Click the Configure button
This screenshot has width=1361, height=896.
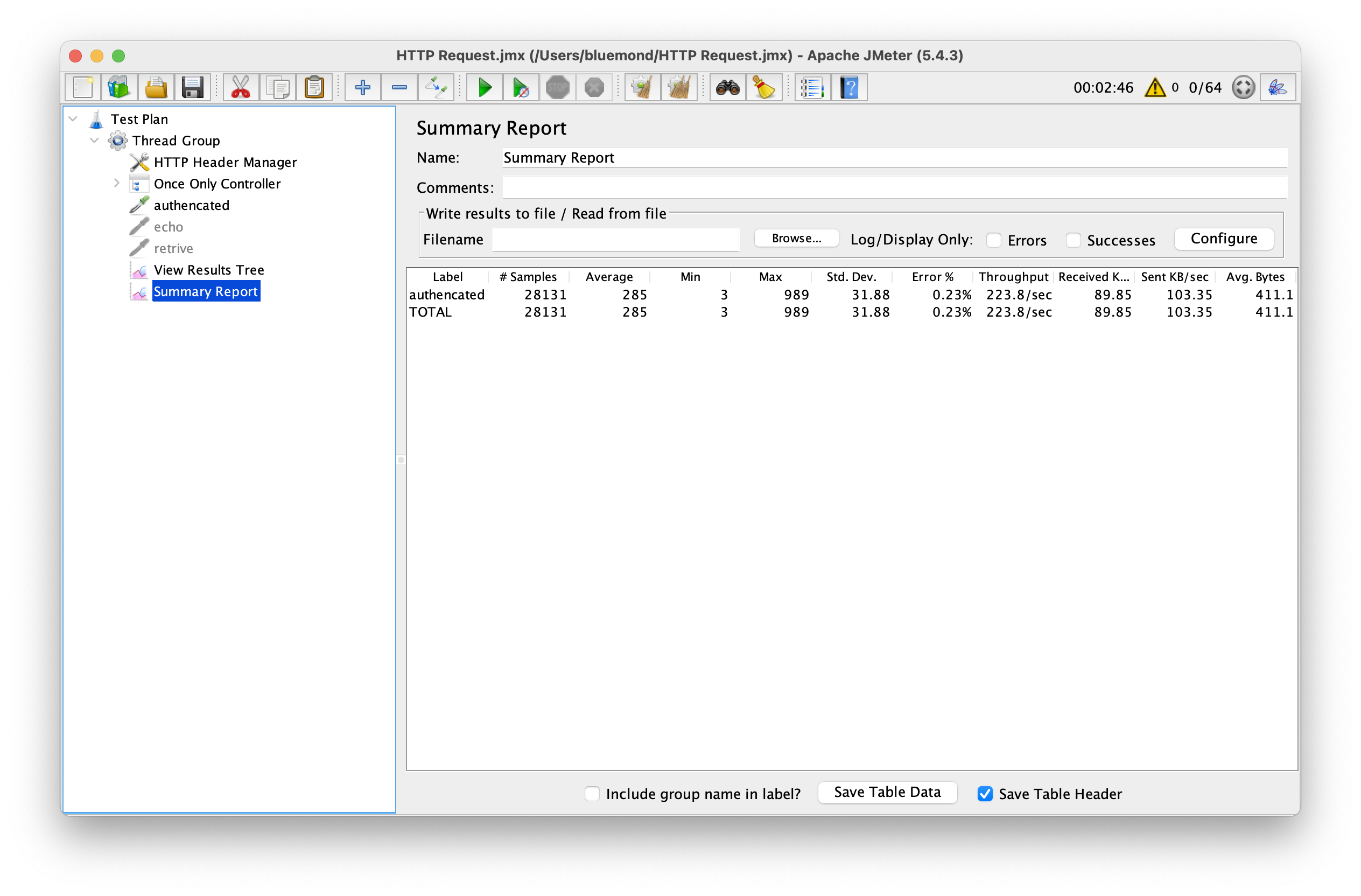[x=1224, y=239]
